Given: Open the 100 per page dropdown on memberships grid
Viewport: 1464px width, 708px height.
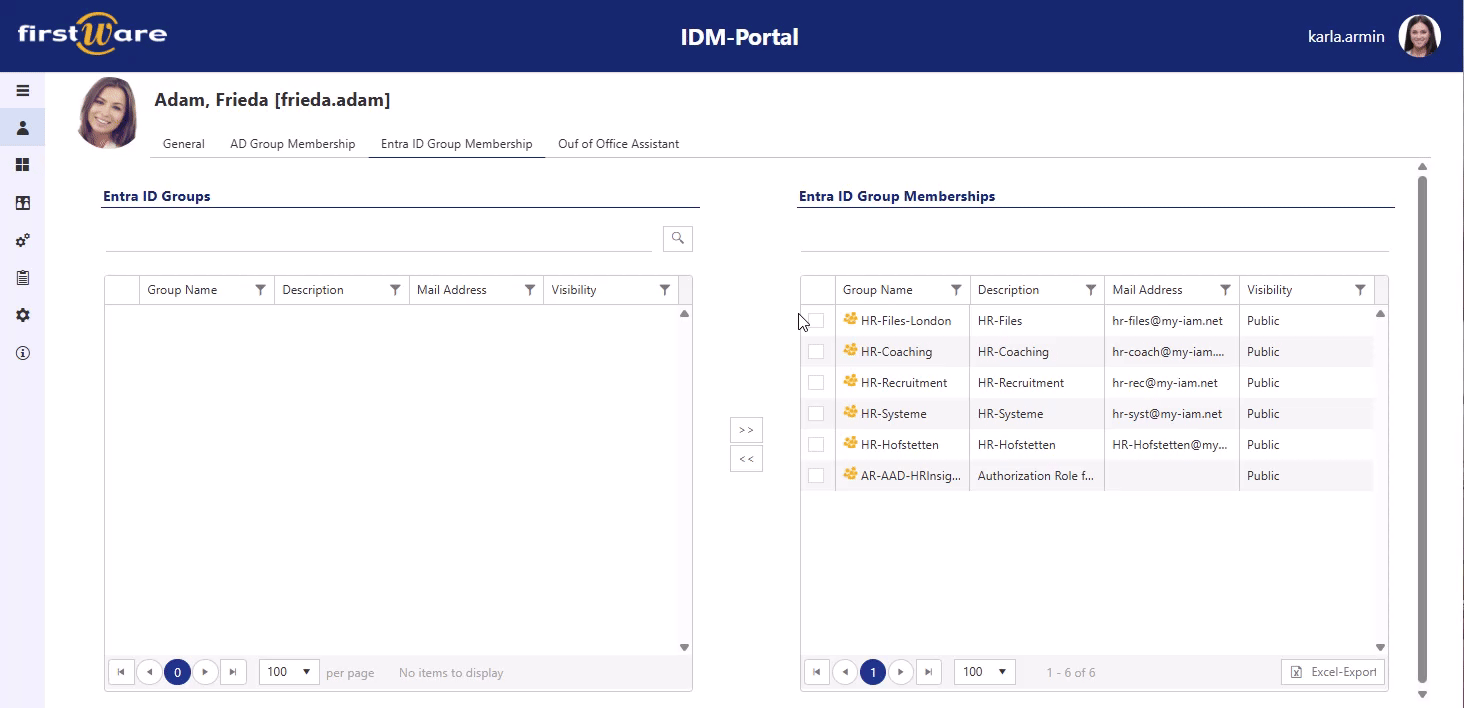Looking at the screenshot, I should coord(984,672).
